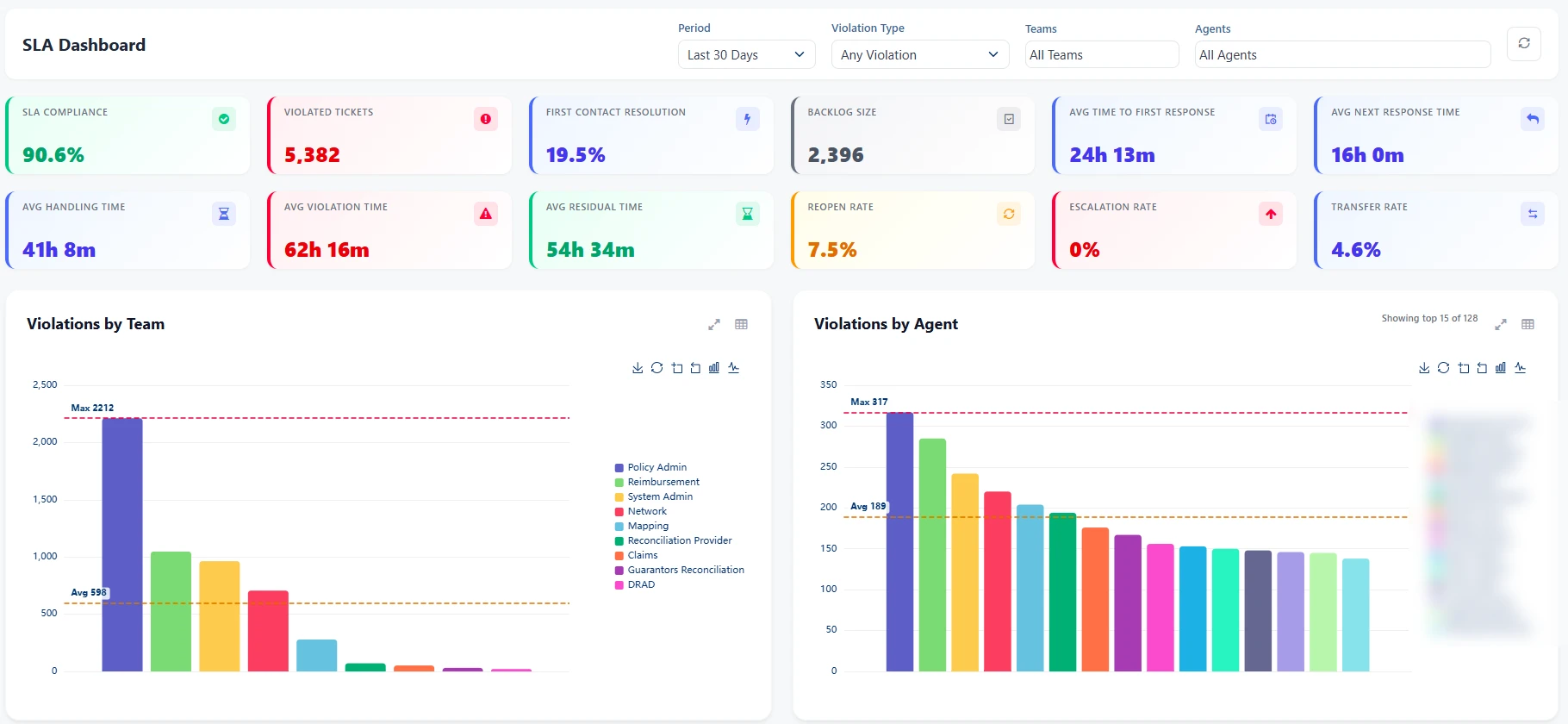Toggle the Reimbursement legend series
The width and height of the screenshot is (1568, 724).
[656, 482]
